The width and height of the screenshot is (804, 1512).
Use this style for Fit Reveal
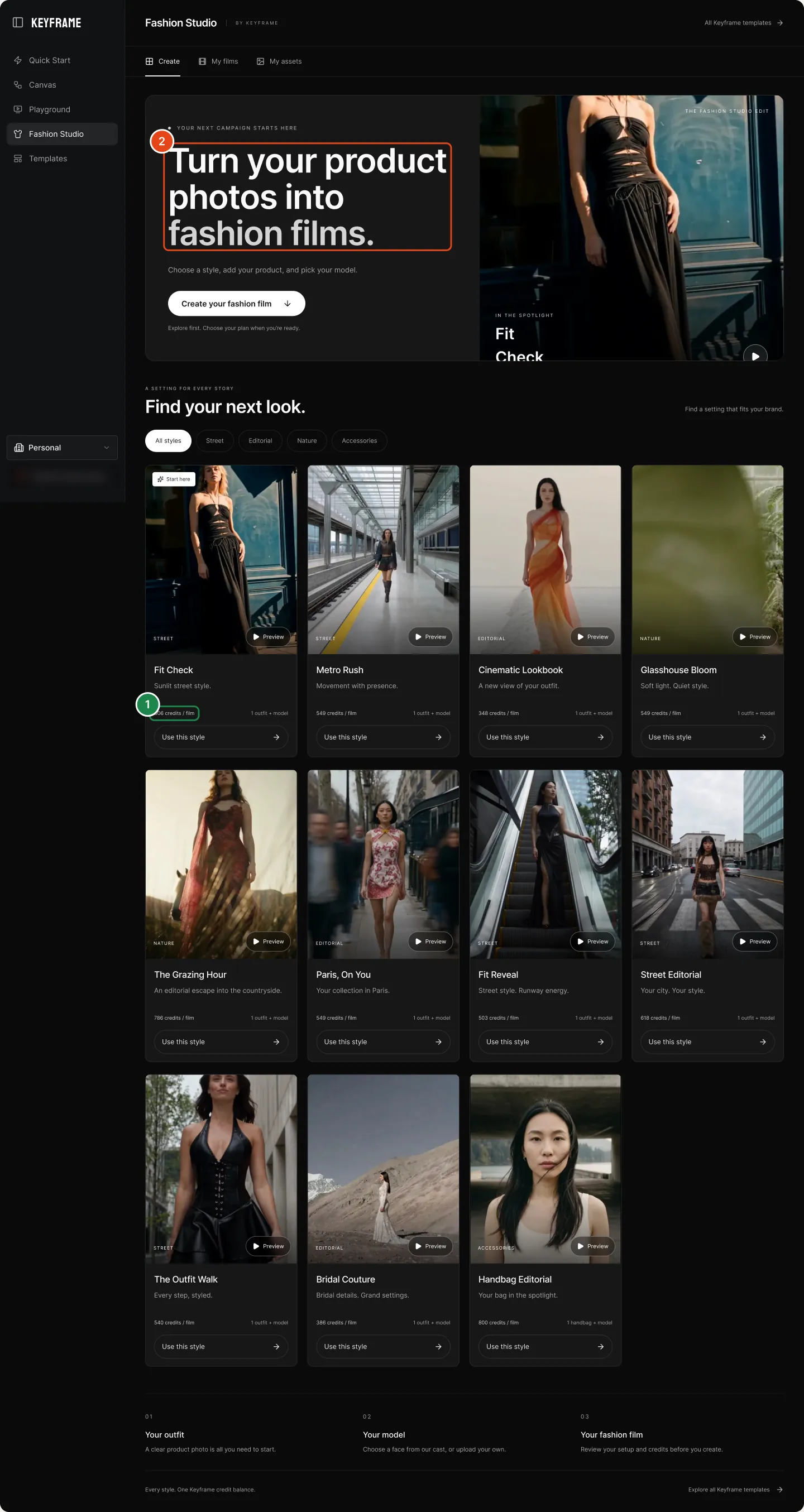545,1042
